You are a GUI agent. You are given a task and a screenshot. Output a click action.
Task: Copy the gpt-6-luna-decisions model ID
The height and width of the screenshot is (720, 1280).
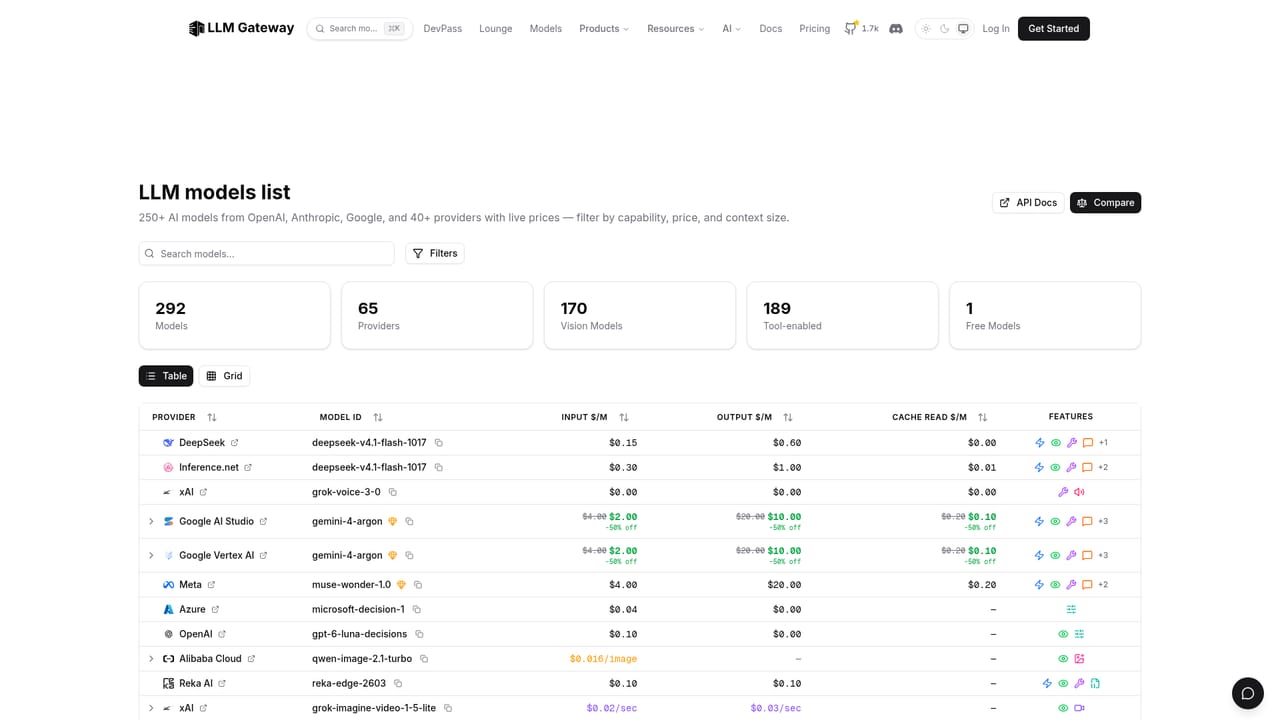click(x=420, y=634)
